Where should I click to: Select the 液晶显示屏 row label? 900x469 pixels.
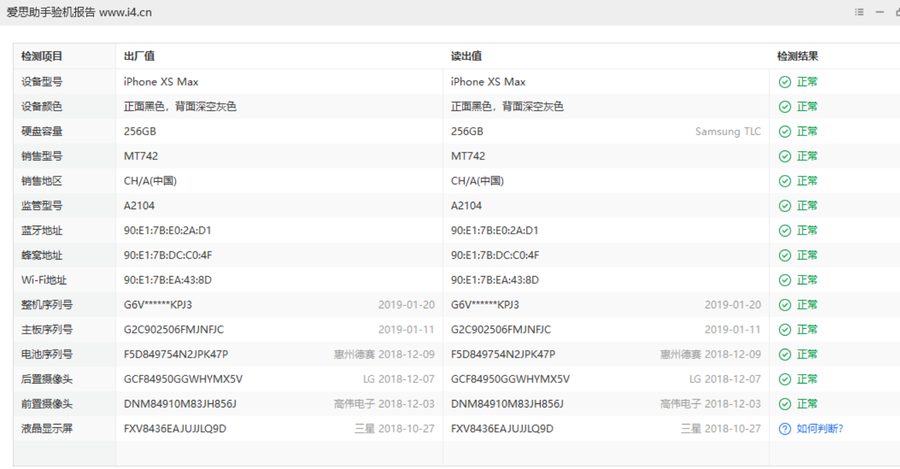(x=47, y=429)
